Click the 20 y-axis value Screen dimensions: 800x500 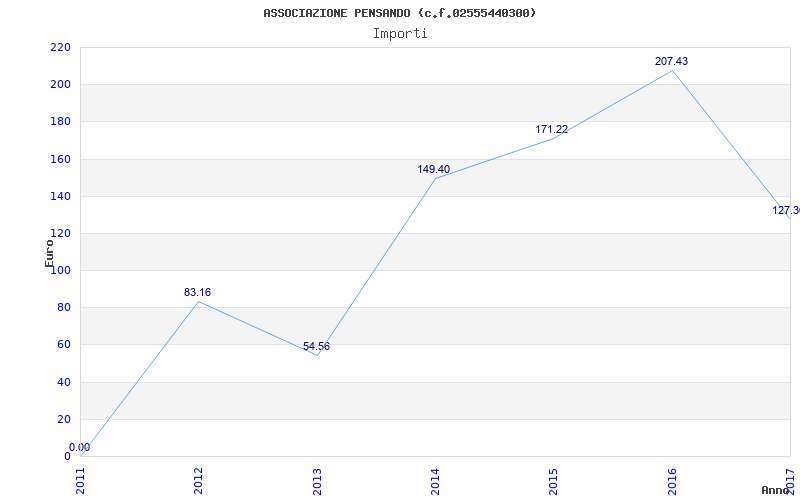tap(63, 419)
